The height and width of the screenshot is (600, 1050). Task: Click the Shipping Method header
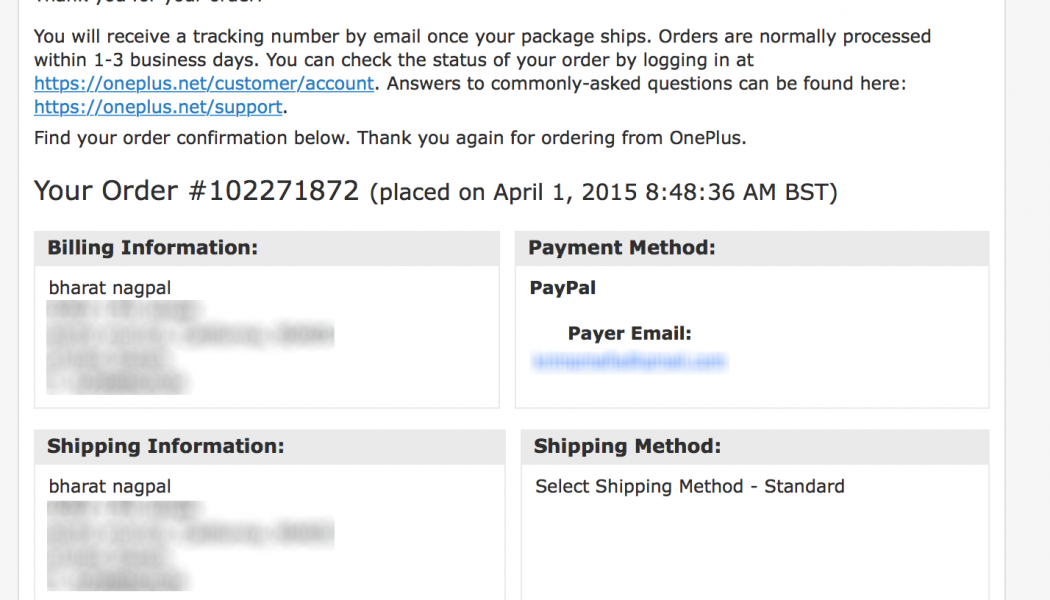[627, 447]
